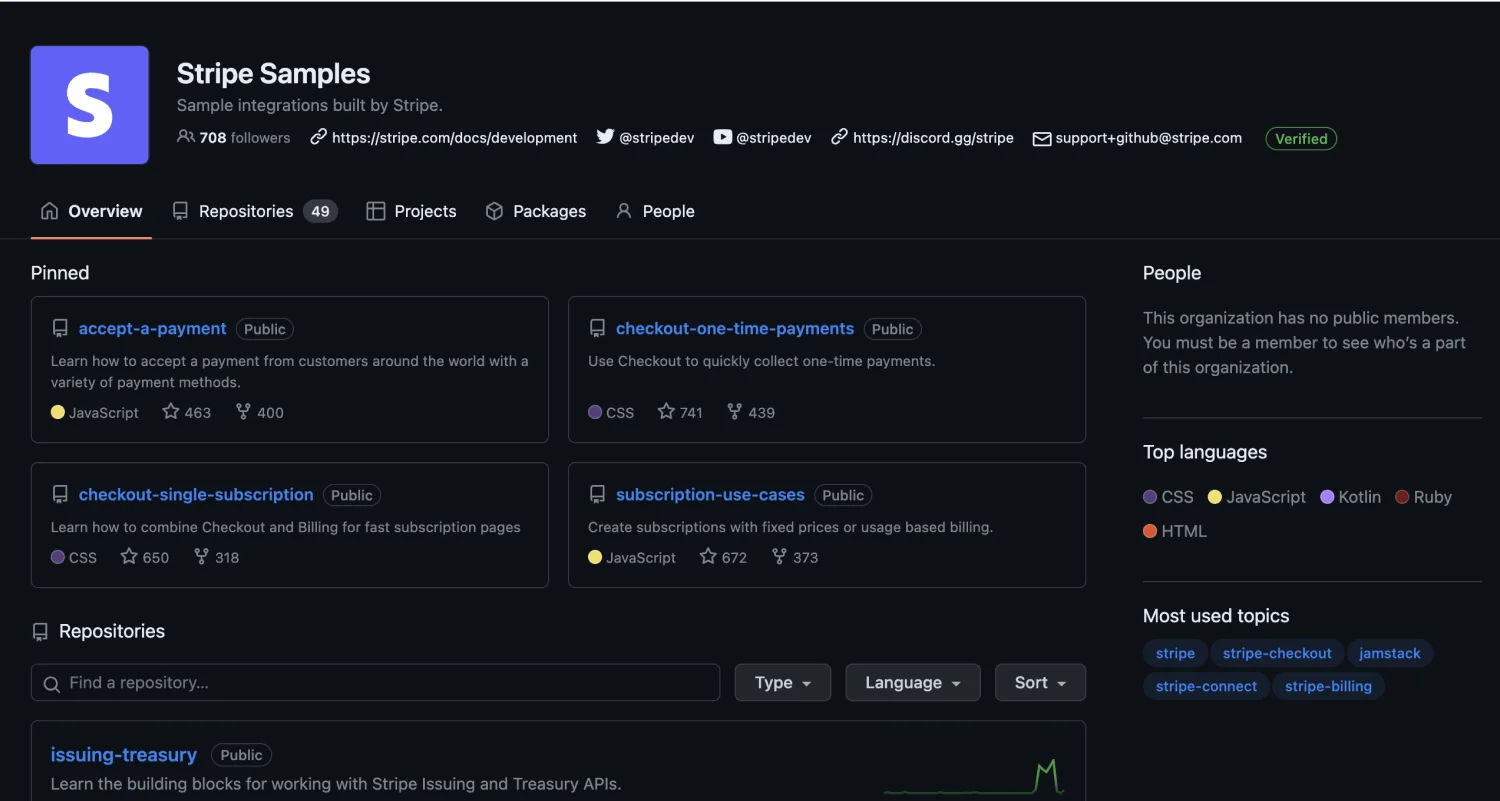
Task: Click the stripe-billing topic tag
Action: pos(1328,686)
